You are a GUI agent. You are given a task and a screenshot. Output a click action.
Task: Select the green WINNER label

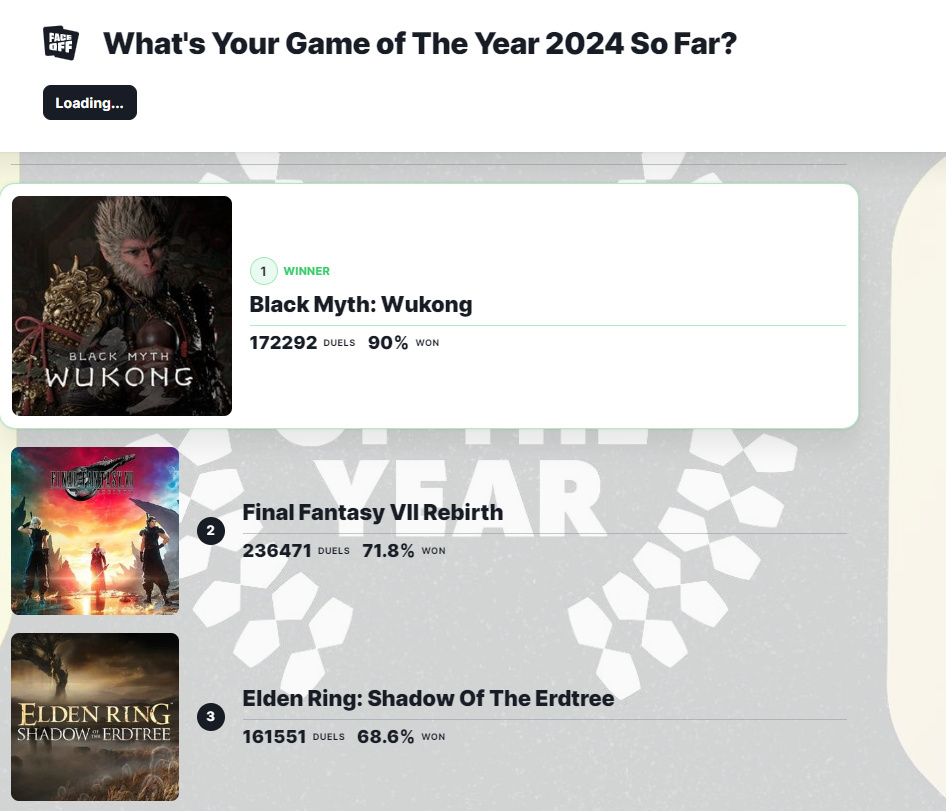(x=306, y=271)
